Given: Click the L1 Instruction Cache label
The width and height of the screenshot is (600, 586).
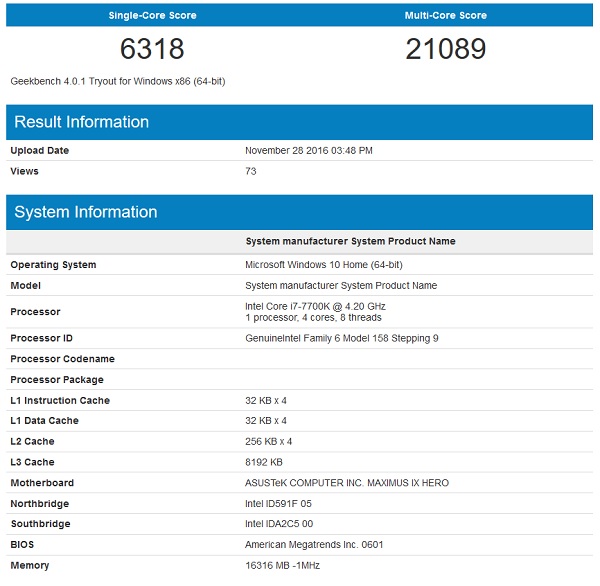Looking at the screenshot, I should 60,400.
